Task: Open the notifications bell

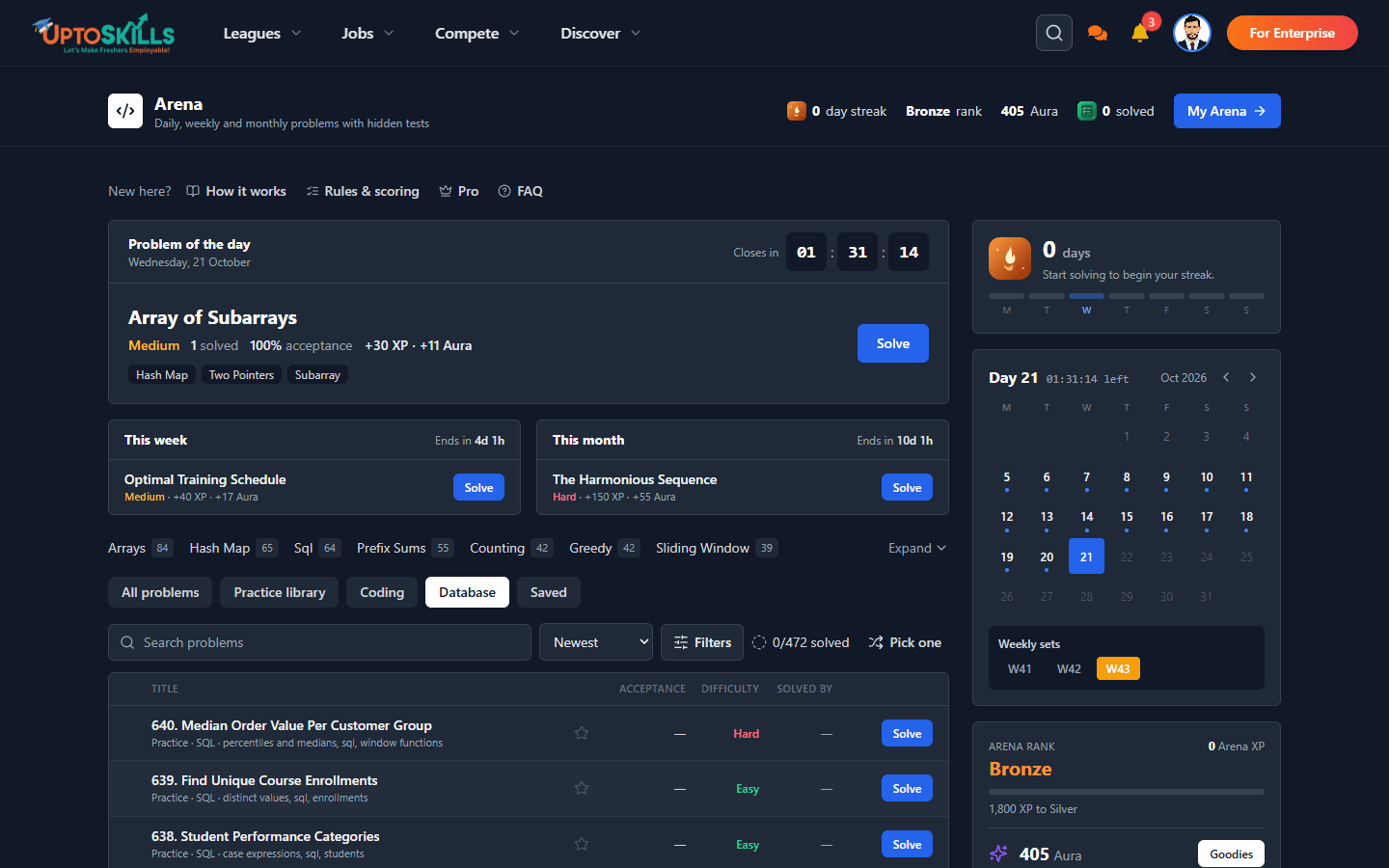Action: (1140, 33)
